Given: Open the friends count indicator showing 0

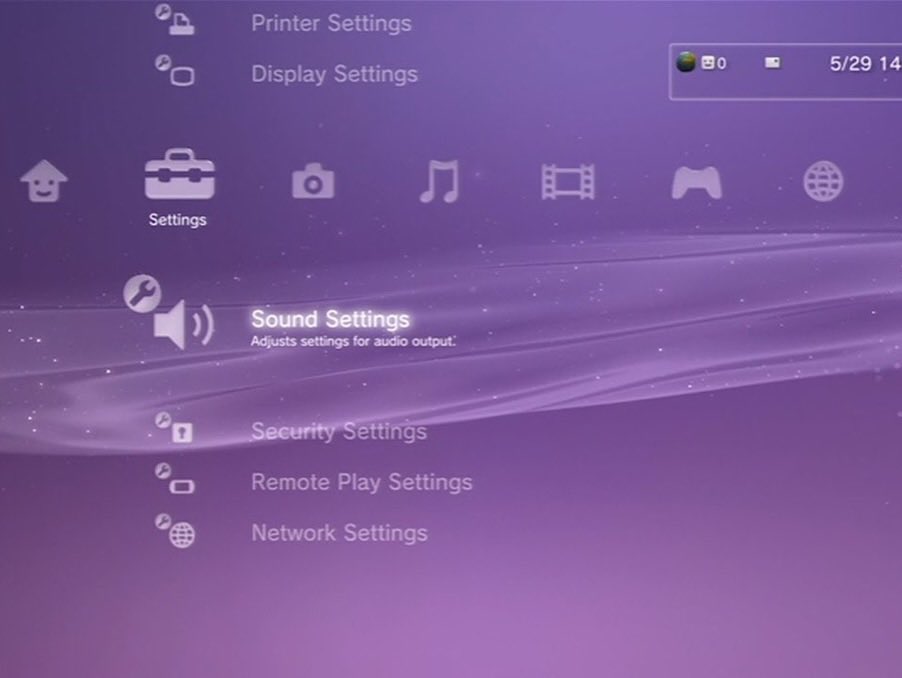Looking at the screenshot, I should [714, 63].
